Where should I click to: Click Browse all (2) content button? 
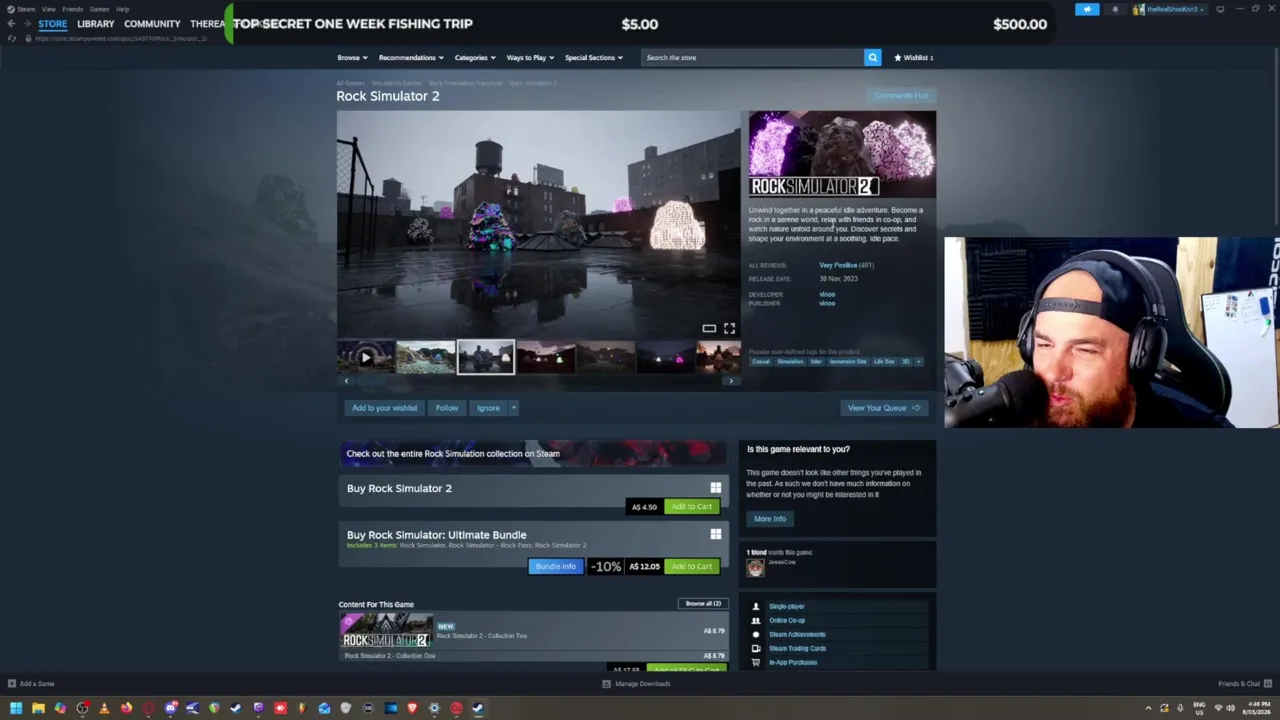point(703,604)
